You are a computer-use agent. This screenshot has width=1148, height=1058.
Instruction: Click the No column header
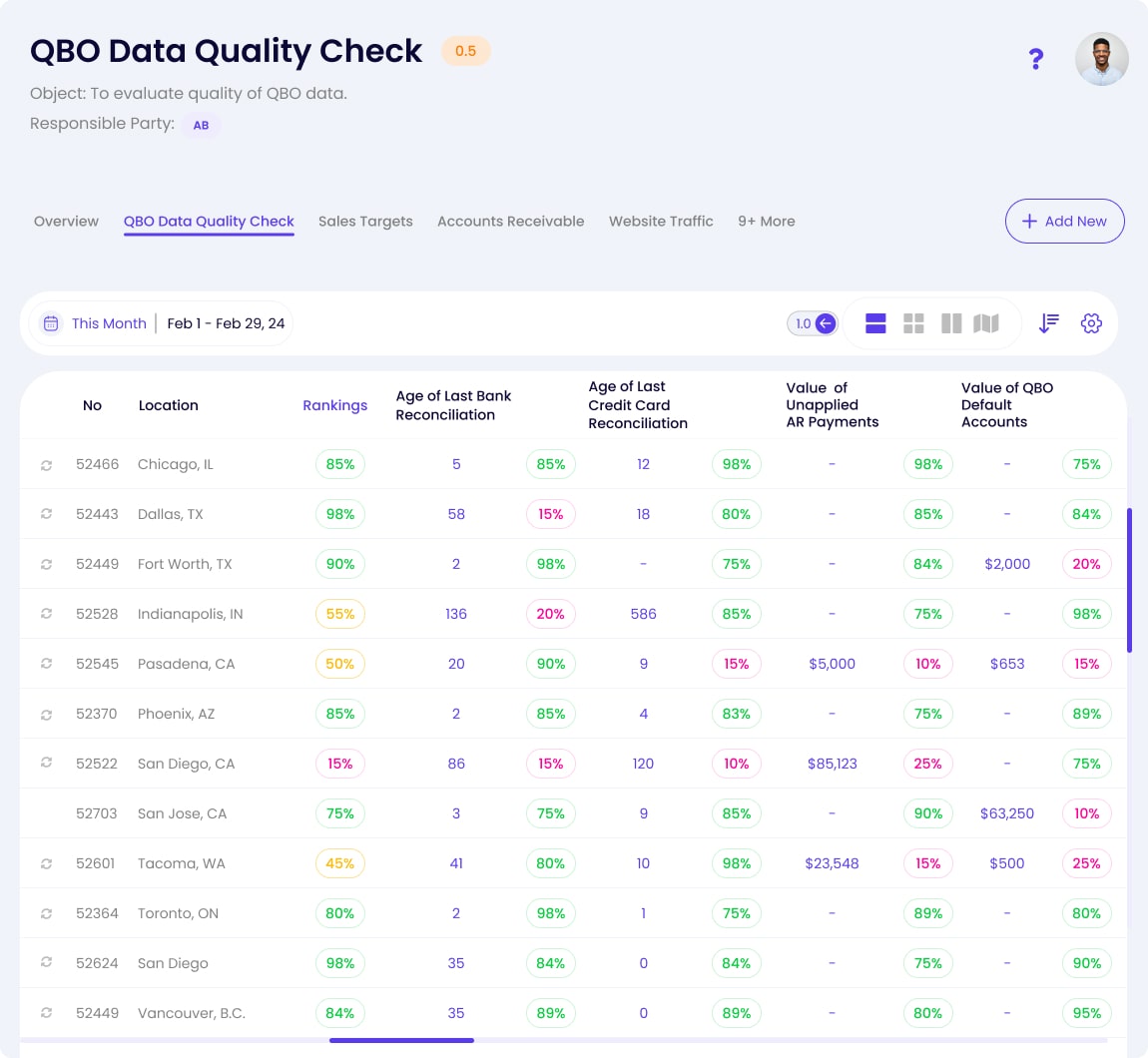click(x=92, y=405)
